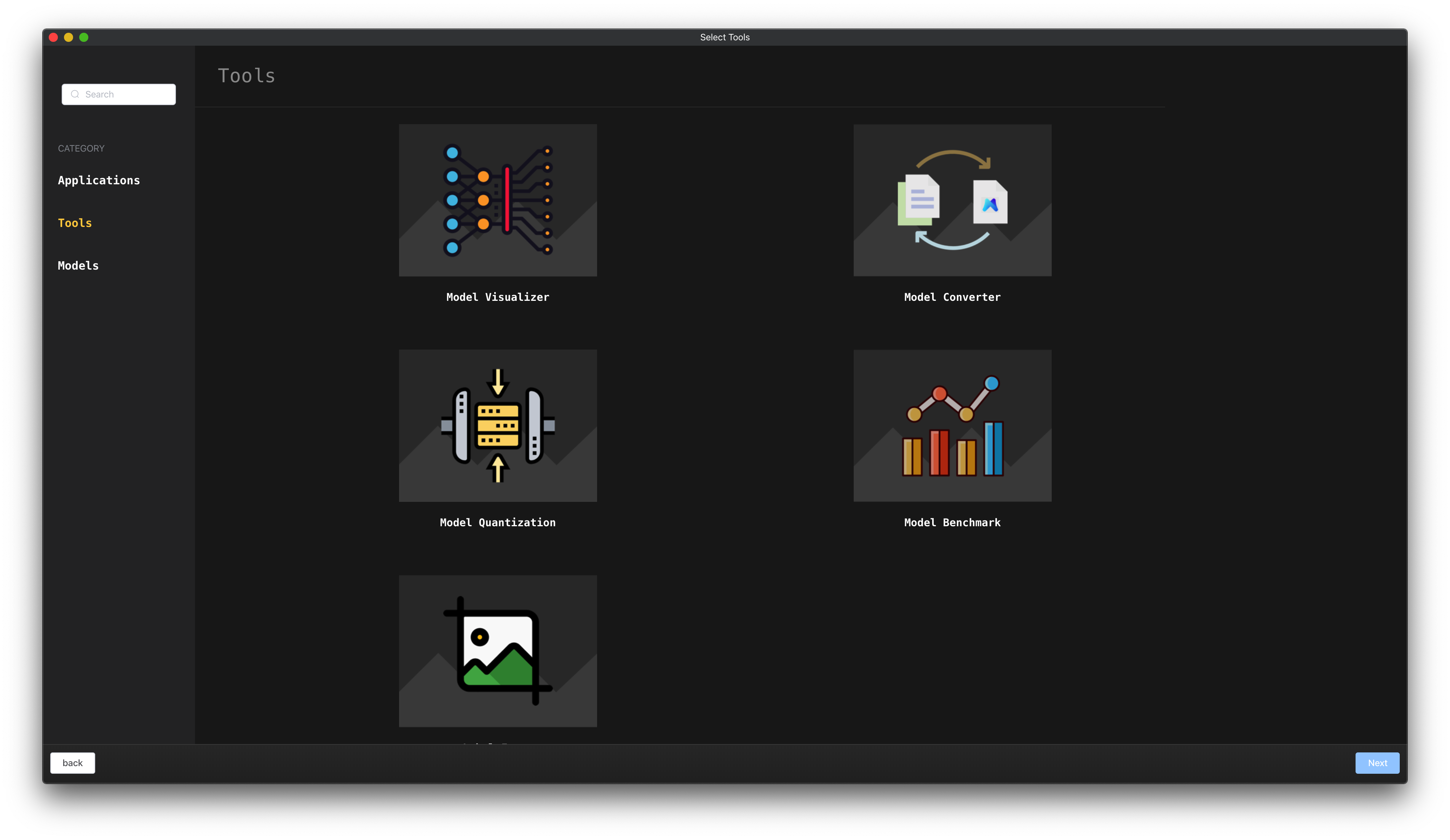Click the Model Benchmark text label
This screenshot has width=1450, height=840.
click(952, 522)
